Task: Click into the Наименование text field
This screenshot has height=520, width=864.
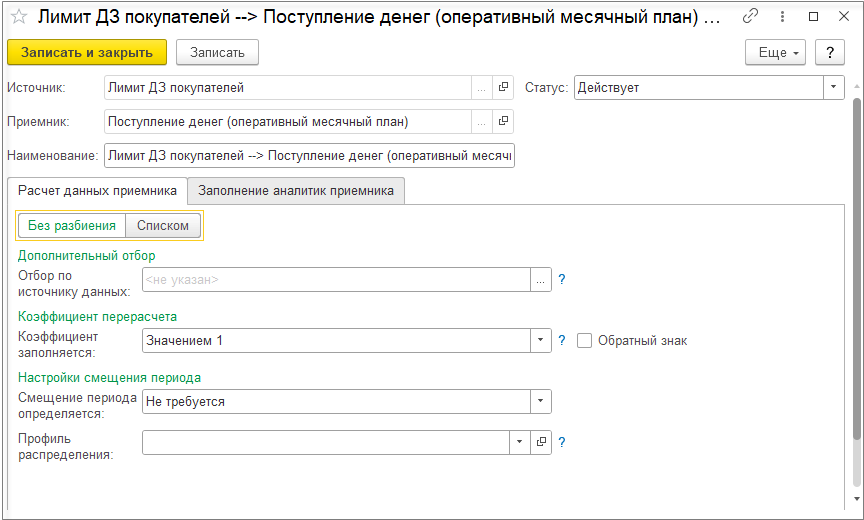Action: [x=309, y=156]
